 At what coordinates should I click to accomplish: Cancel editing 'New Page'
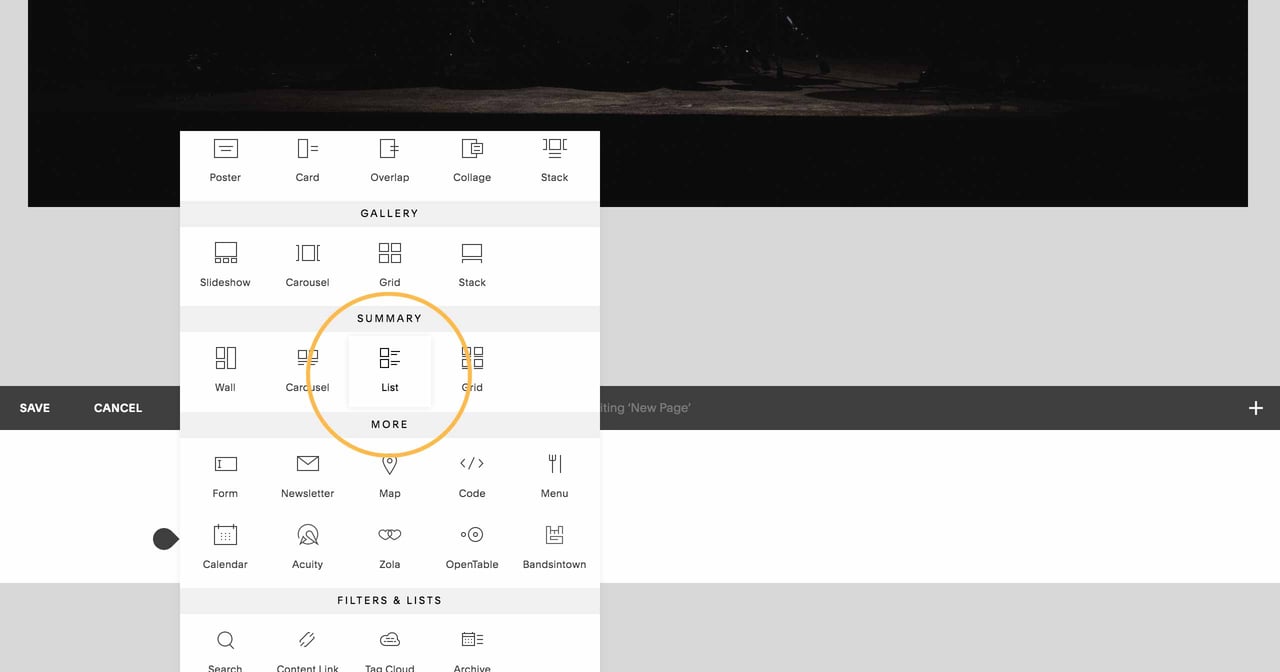117,408
